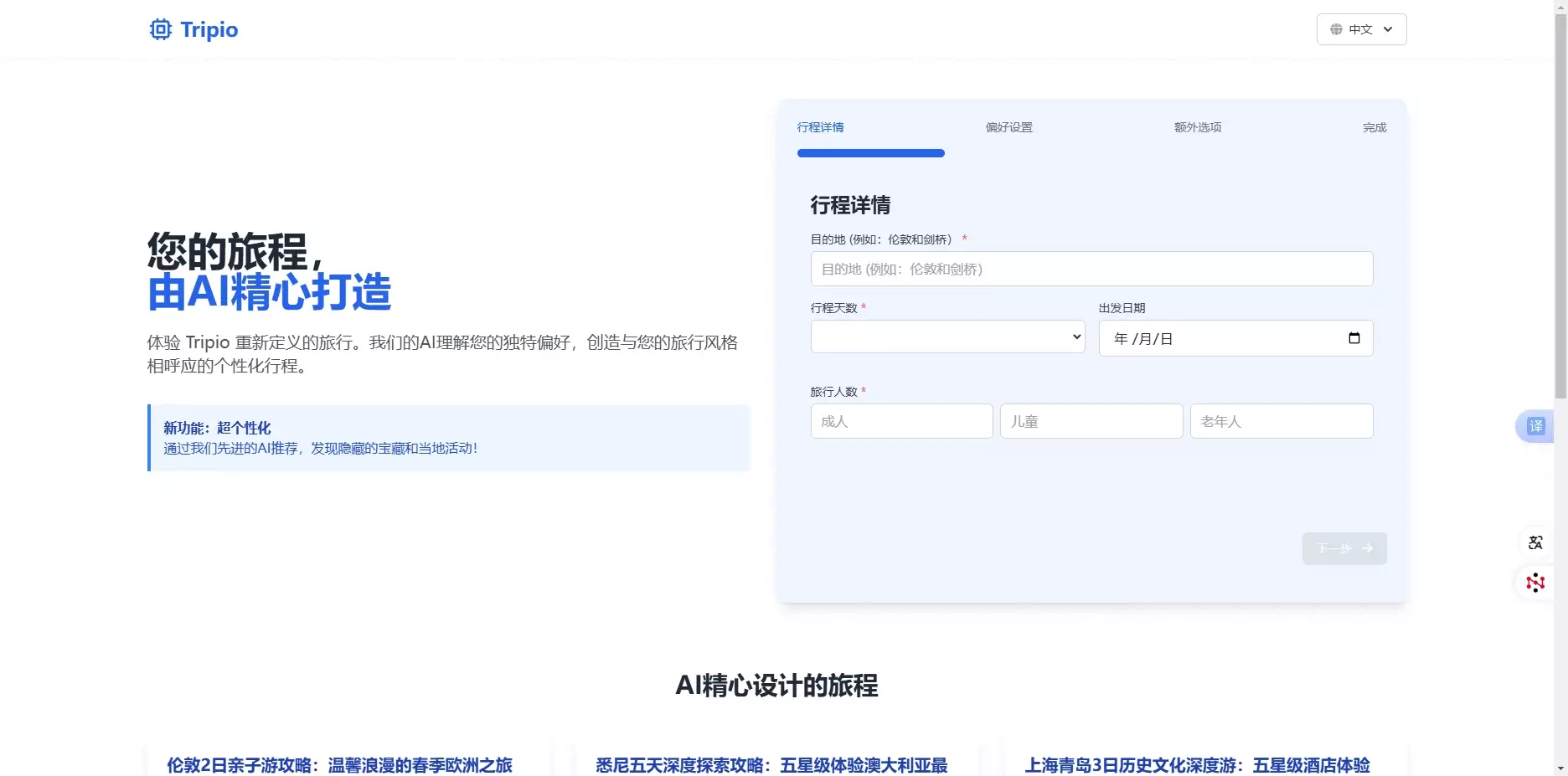Expand the 中文 language dropdown chevron
The image size is (1568, 776).
coord(1388,29)
